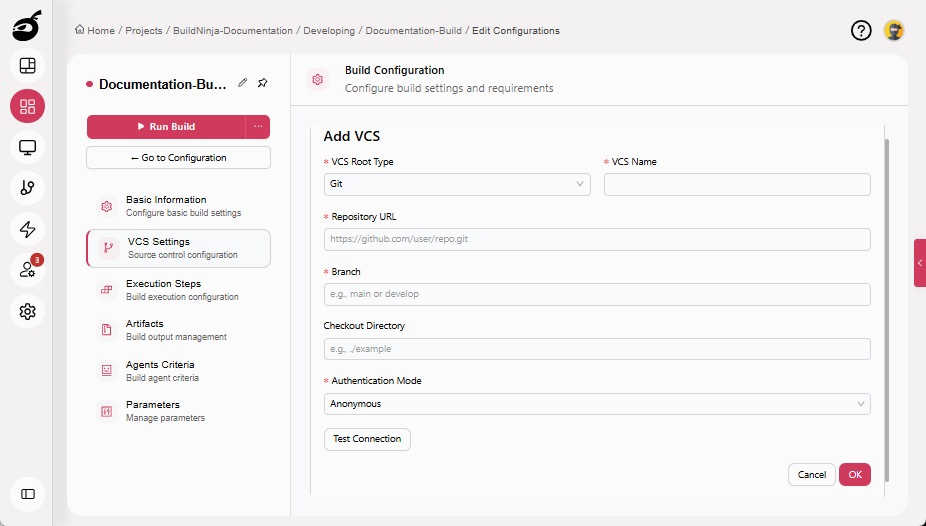Open Artifacts section
Viewport: 926px width, 526px height.
[x=178, y=330]
